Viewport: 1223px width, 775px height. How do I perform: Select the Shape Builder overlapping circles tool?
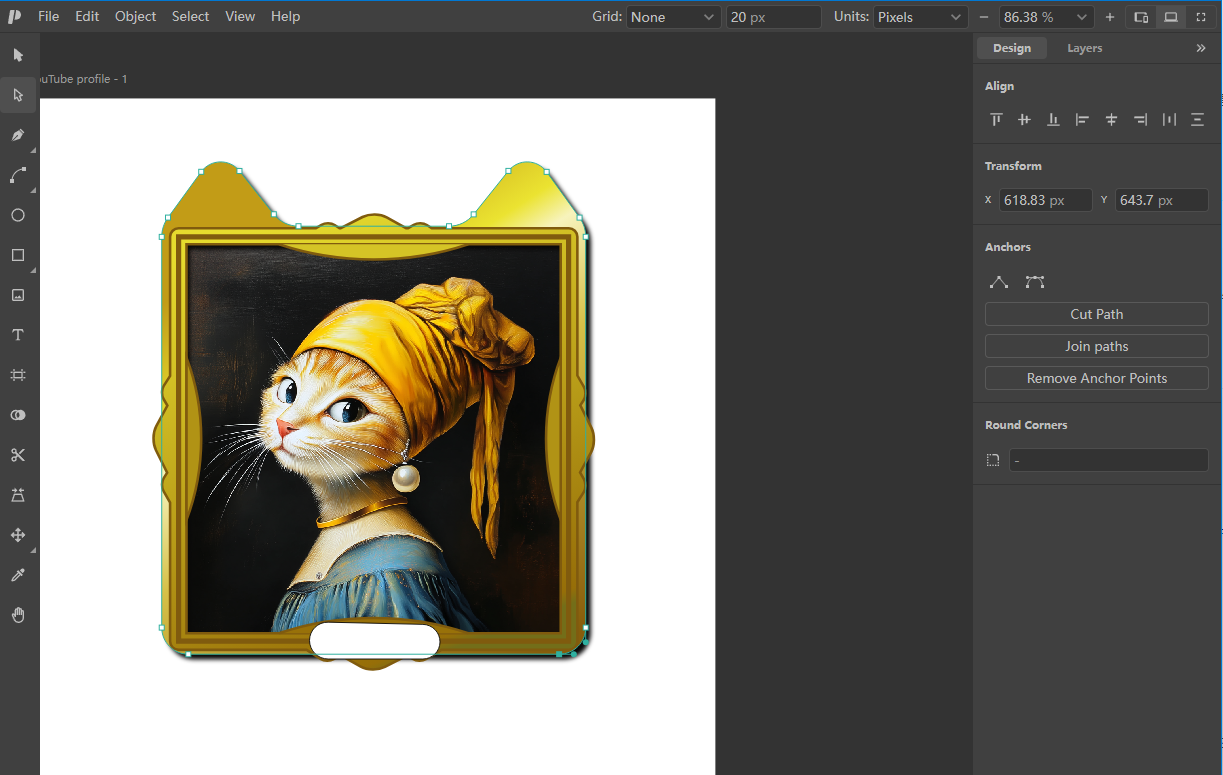18,415
